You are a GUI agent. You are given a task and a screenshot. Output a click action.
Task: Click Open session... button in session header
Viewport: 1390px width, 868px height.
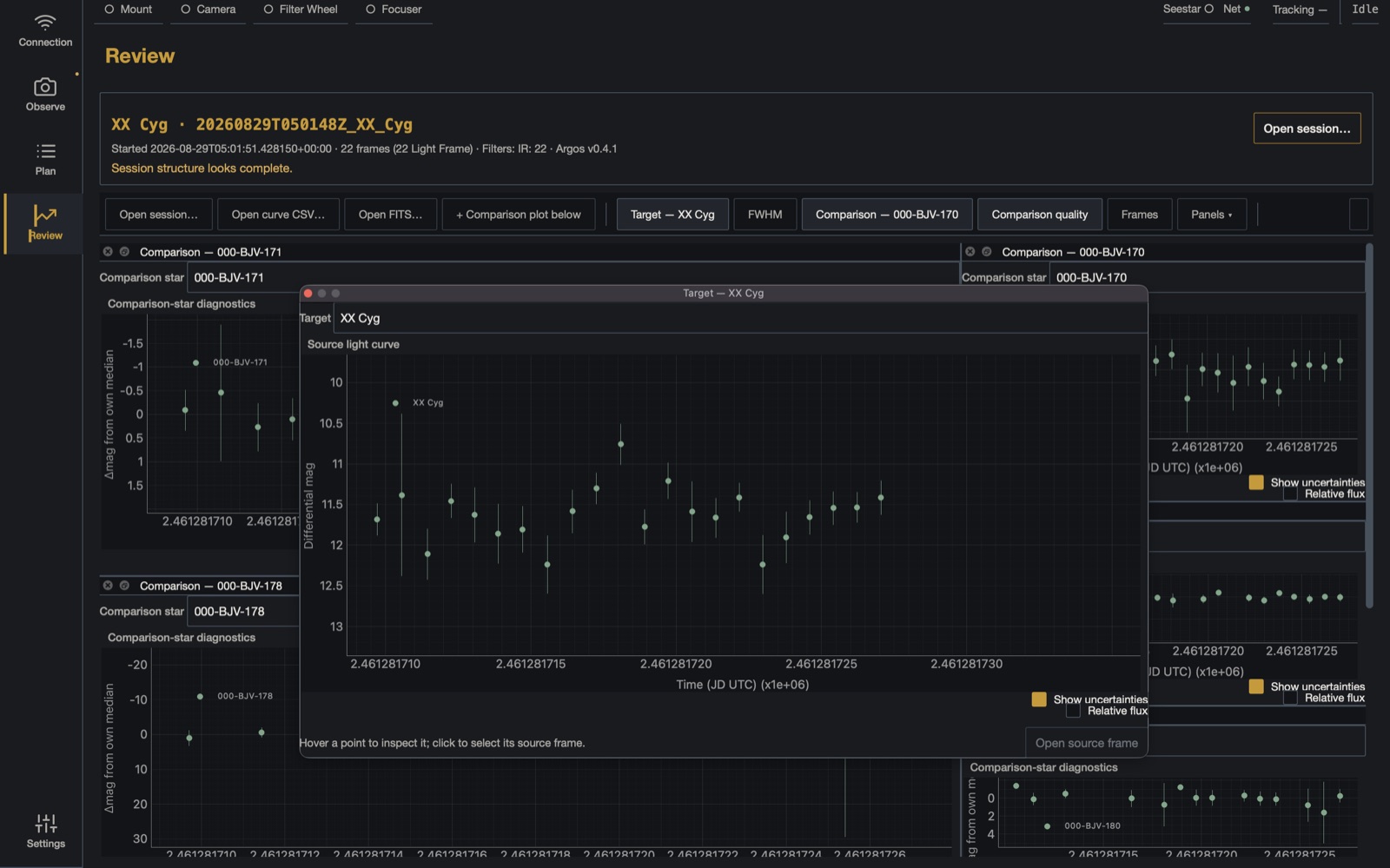click(1307, 129)
